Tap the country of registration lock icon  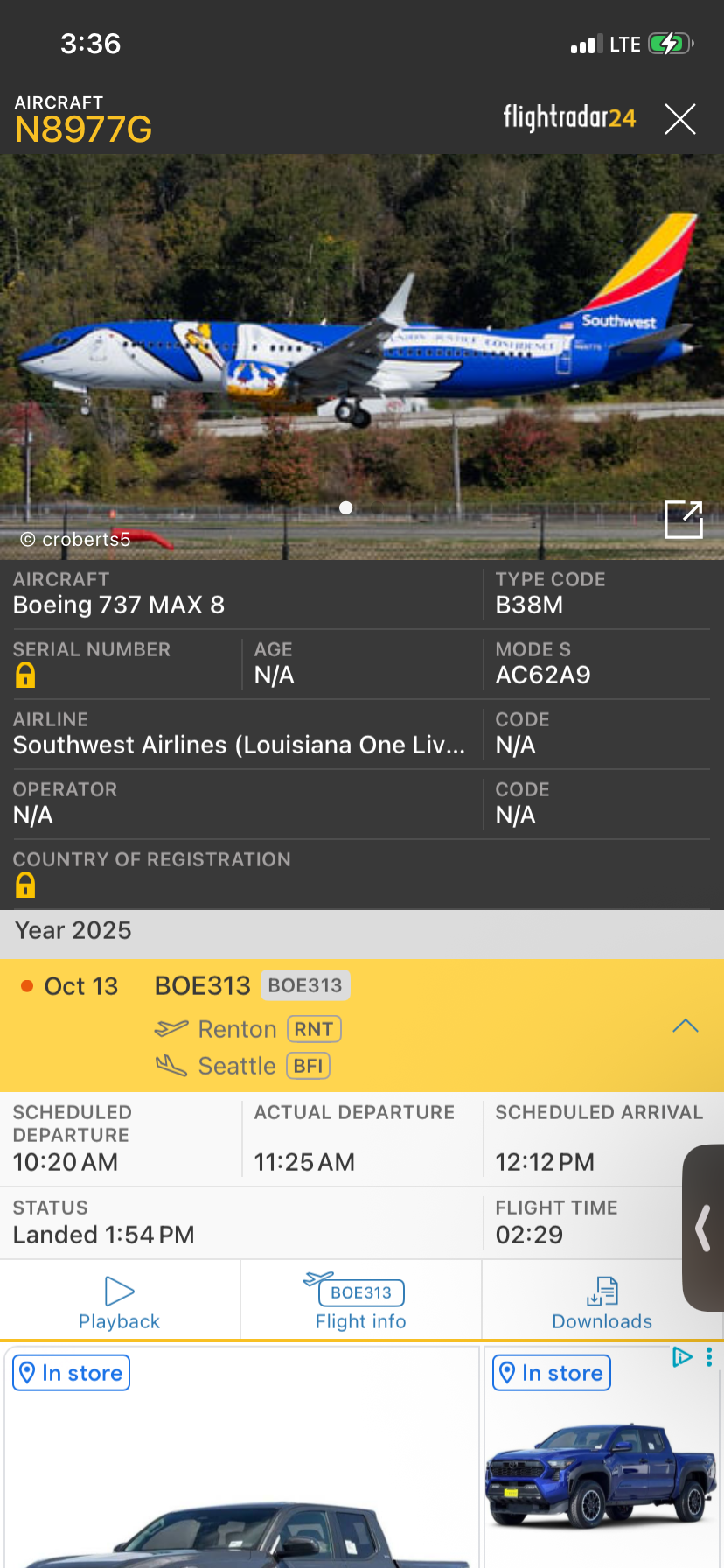[x=25, y=885]
